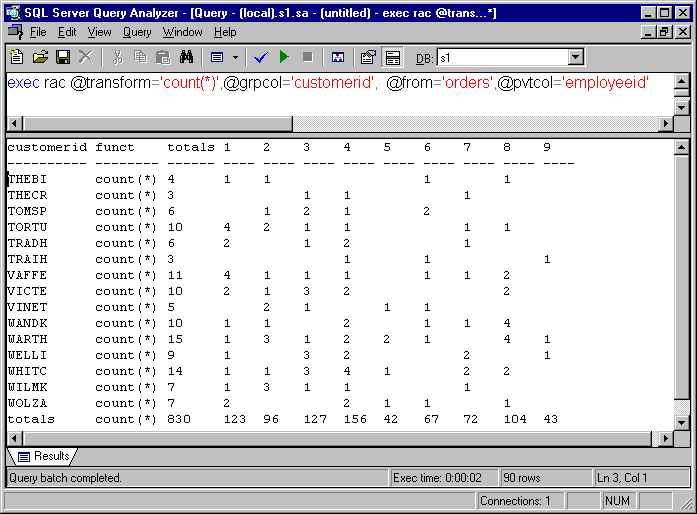Image resolution: width=697 pixels, height=514 pixels.
Task: Toggle display estimated execution plan button
Action: 337,57
